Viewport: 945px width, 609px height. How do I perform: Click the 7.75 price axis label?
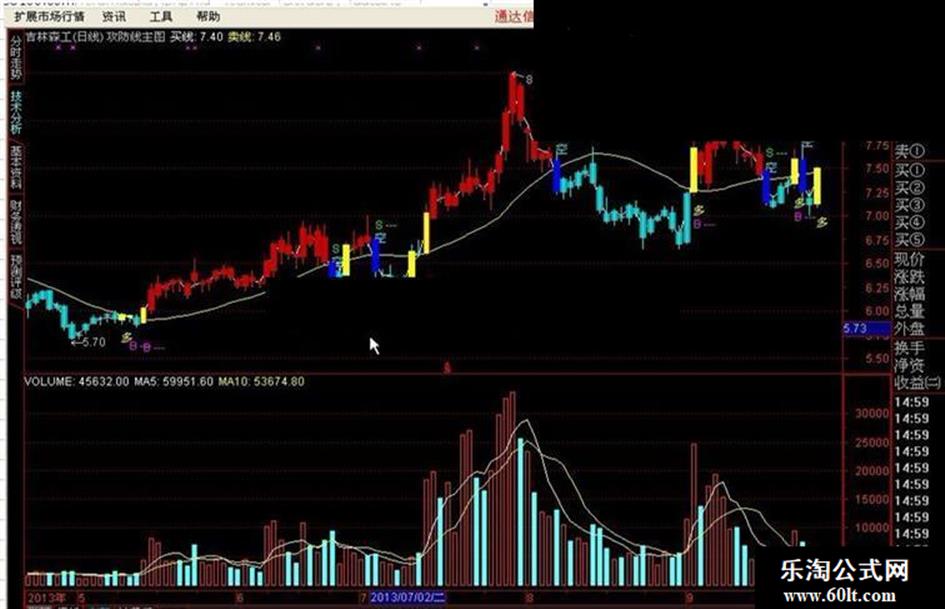pos(878,145)
